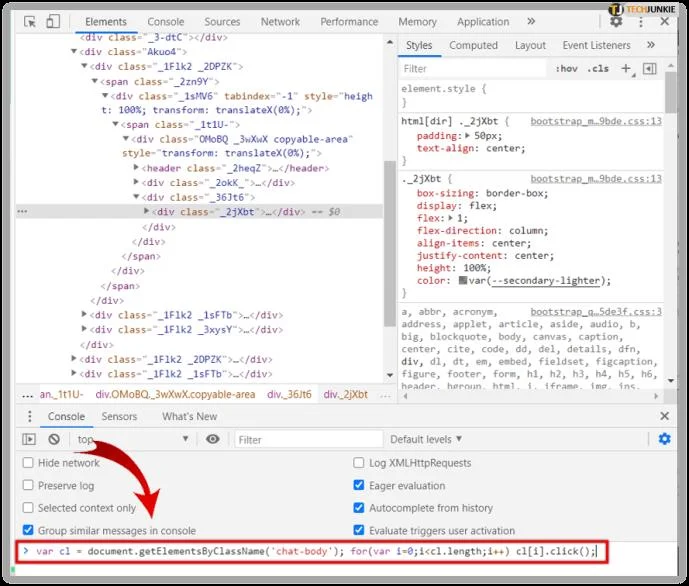The width and height of the screenshot is (689, 586).
Task: Click the Elements tree vertical scrollbar thumb
Action: [389, 244]
